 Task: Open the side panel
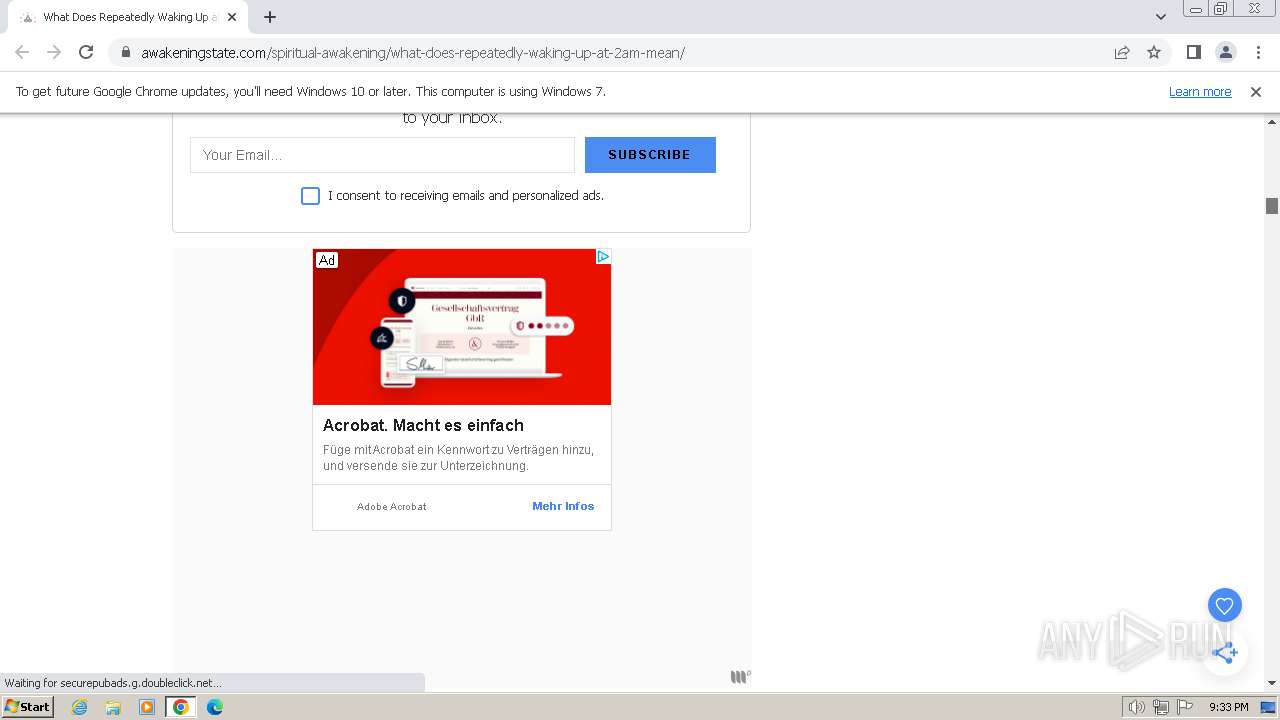1193,52
